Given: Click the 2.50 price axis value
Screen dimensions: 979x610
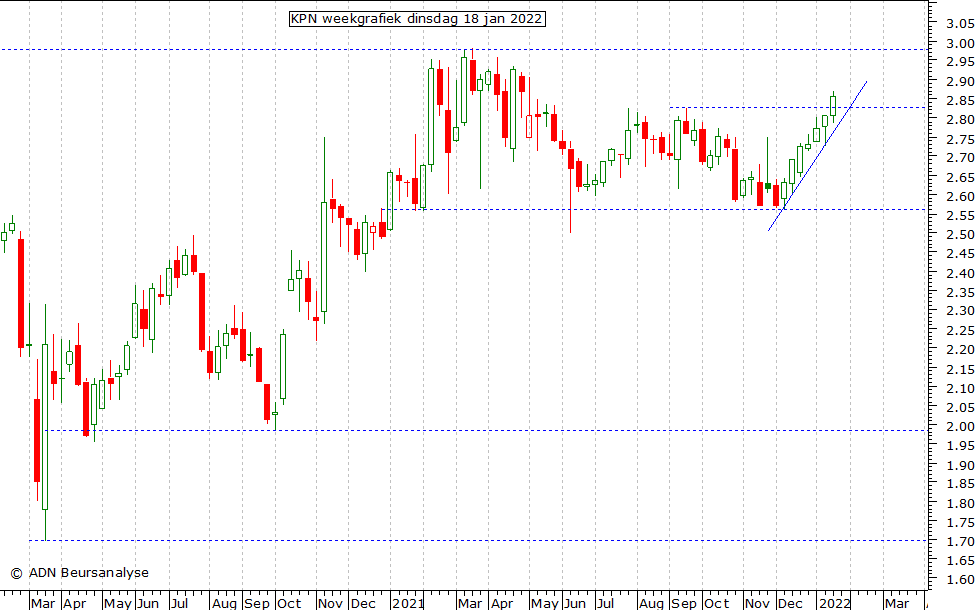Looking at the screenshot, I should (960, 234).
